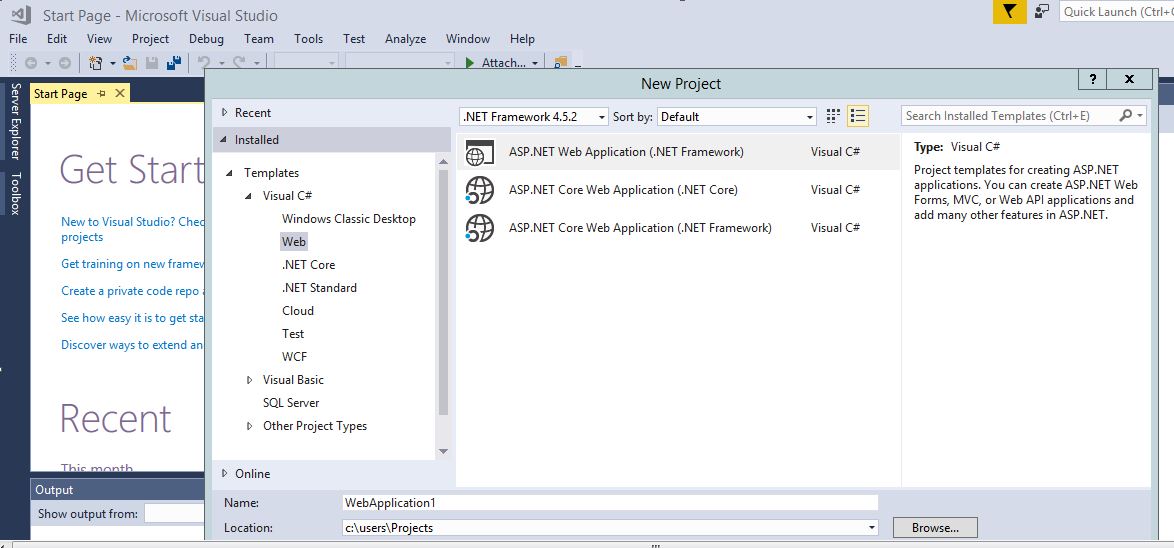Click the ASP.NET Core Web Application (.NET Core) icon

[x=479, y=190]
